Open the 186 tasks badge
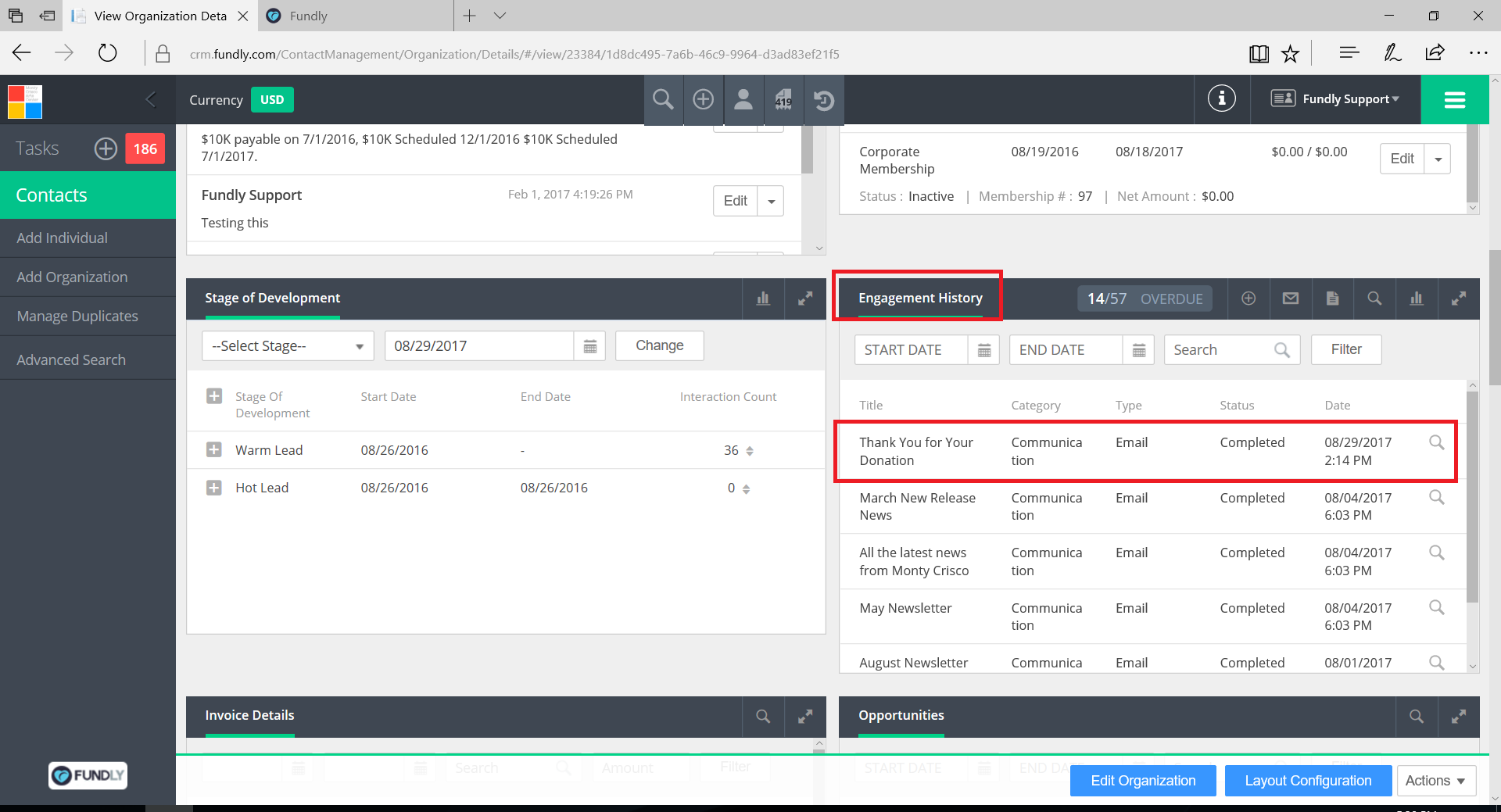 145,148
